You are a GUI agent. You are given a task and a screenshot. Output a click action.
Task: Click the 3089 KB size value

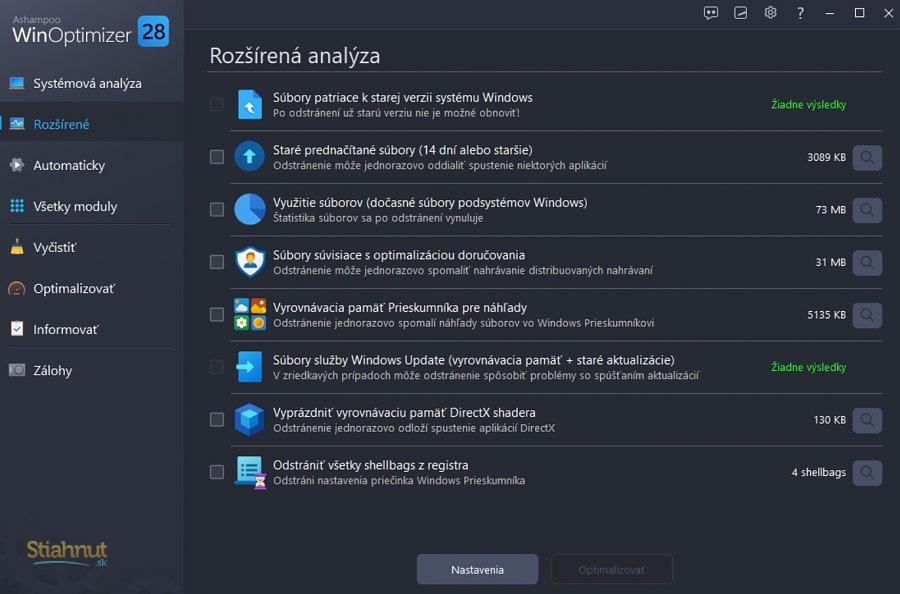coord(827,157)
